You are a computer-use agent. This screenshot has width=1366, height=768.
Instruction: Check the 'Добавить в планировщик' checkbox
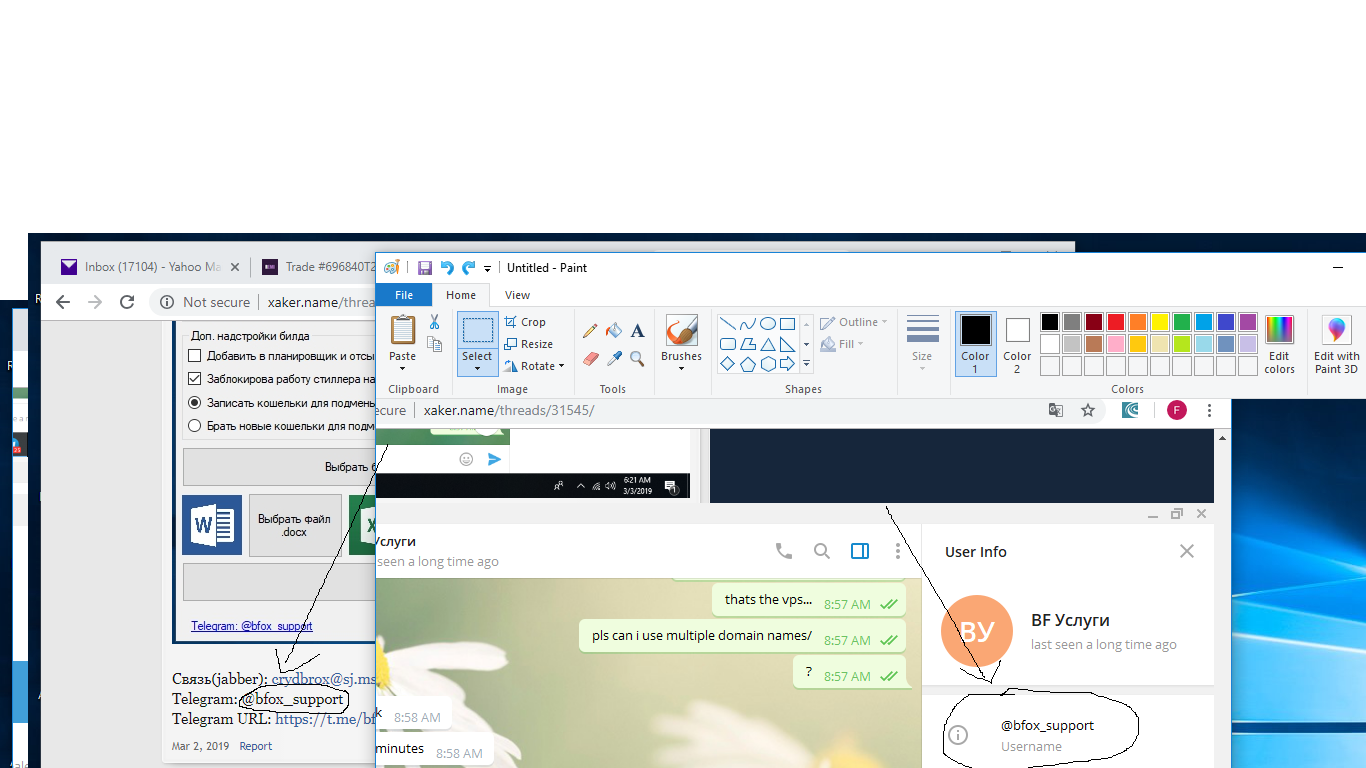coord(195,356)
